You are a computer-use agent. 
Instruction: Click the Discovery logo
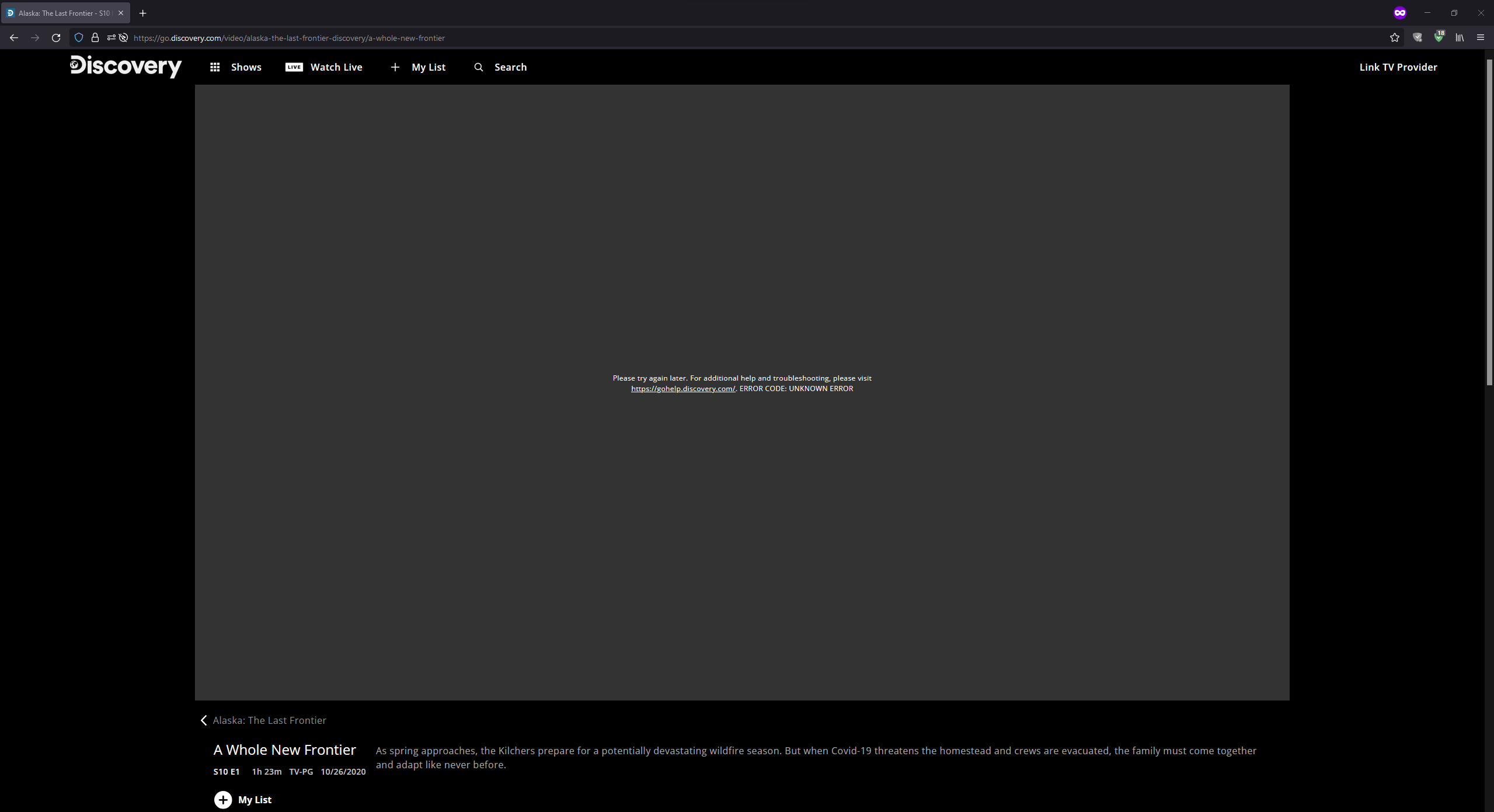[126, 67]
